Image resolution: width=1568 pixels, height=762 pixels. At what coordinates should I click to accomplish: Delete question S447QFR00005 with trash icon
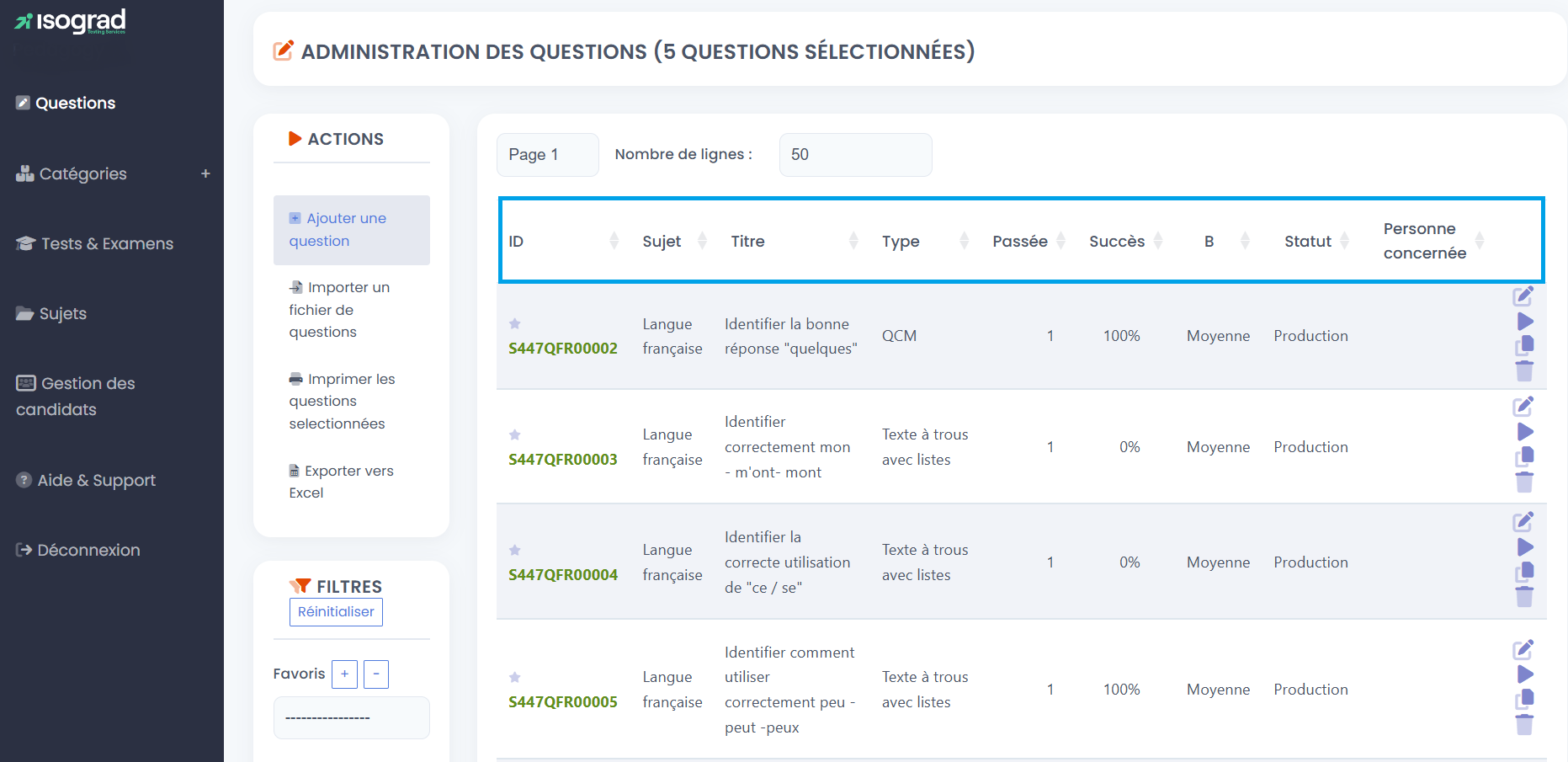point(1524,725)
